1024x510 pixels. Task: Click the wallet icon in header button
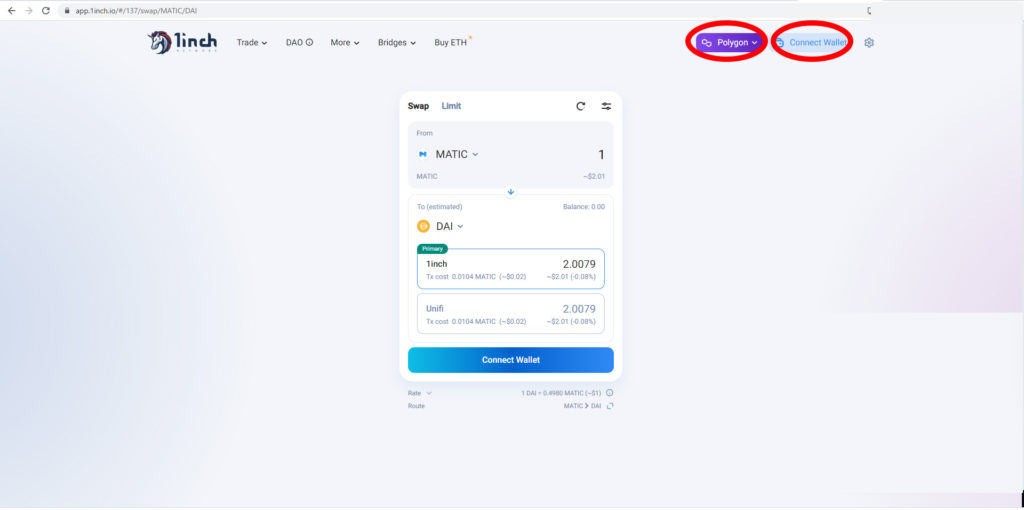coord(780,42)
